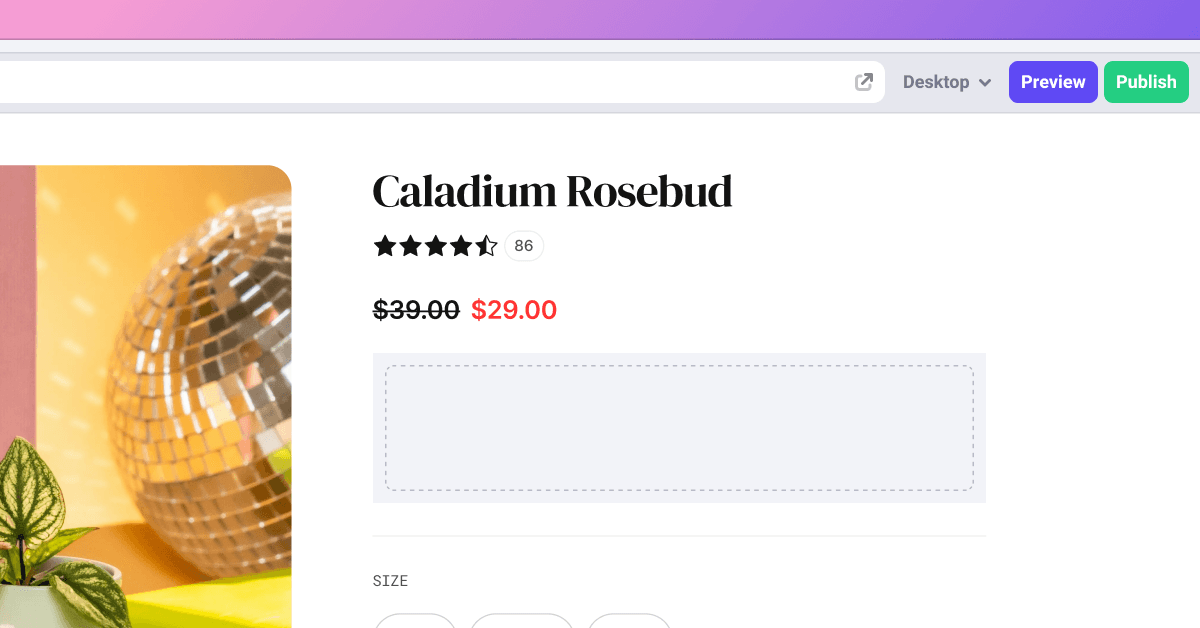1200x628 pixels.
Task: Publish the page with the green button
Action: coord(1146,82)
